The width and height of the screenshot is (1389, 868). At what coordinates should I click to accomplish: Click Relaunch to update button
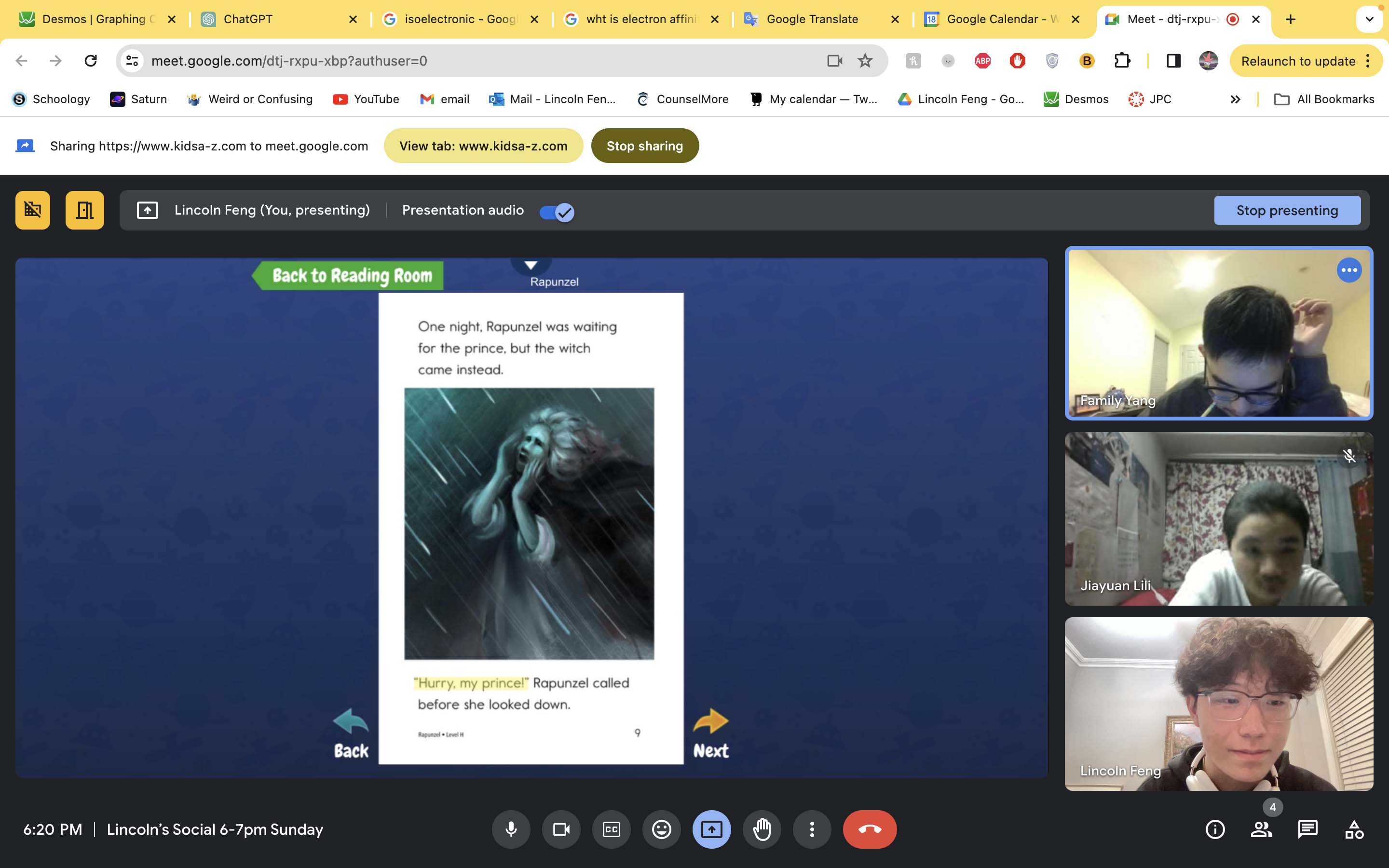tap(1297, 61)
